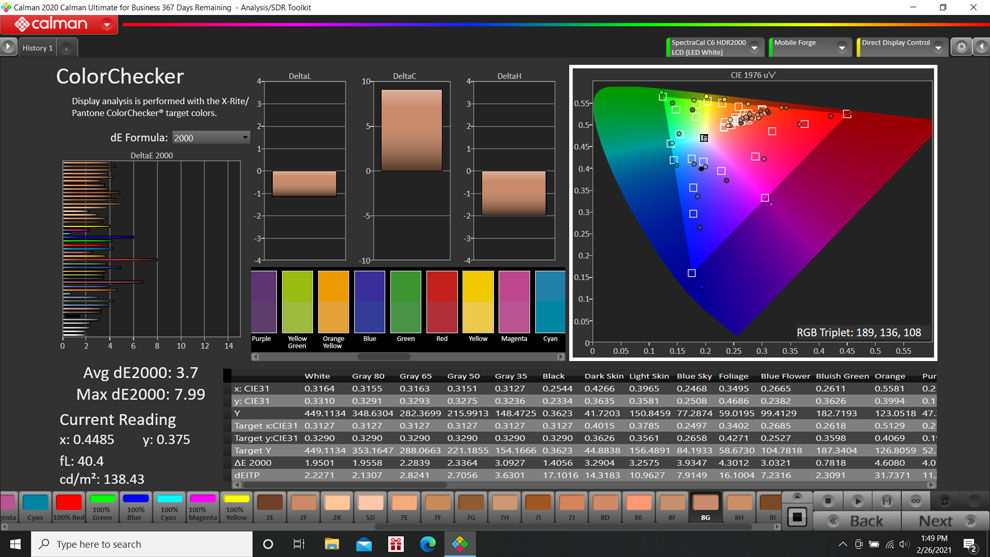This screenshot has height=557, width=990.
Task: Open the Windows Start menu
Action: click(x=15, y=544)
